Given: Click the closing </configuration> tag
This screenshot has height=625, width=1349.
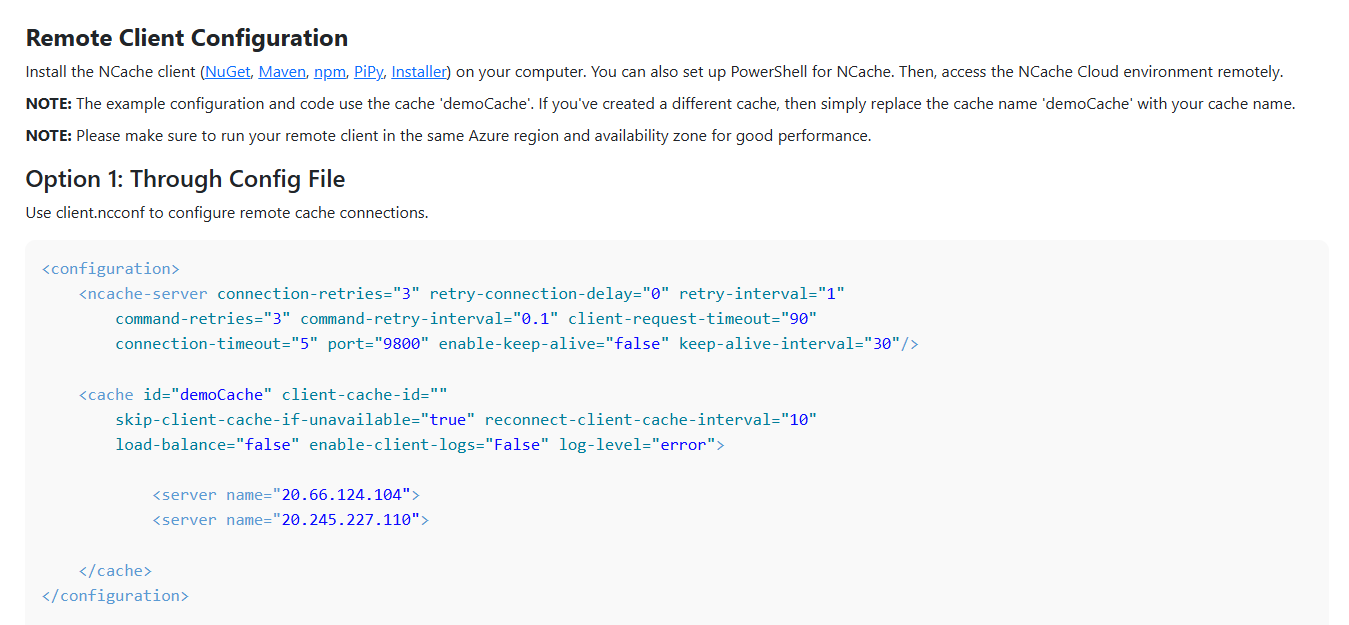Looking at the screenshot, I should pos(115,595).
